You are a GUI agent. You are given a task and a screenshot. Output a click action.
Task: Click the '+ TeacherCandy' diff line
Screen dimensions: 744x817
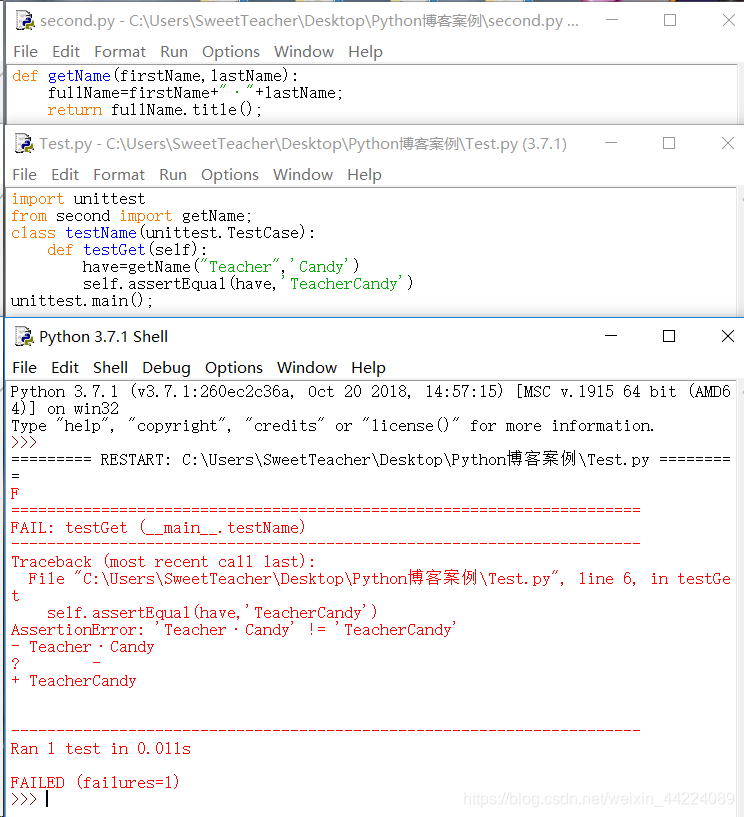(73, 681)
